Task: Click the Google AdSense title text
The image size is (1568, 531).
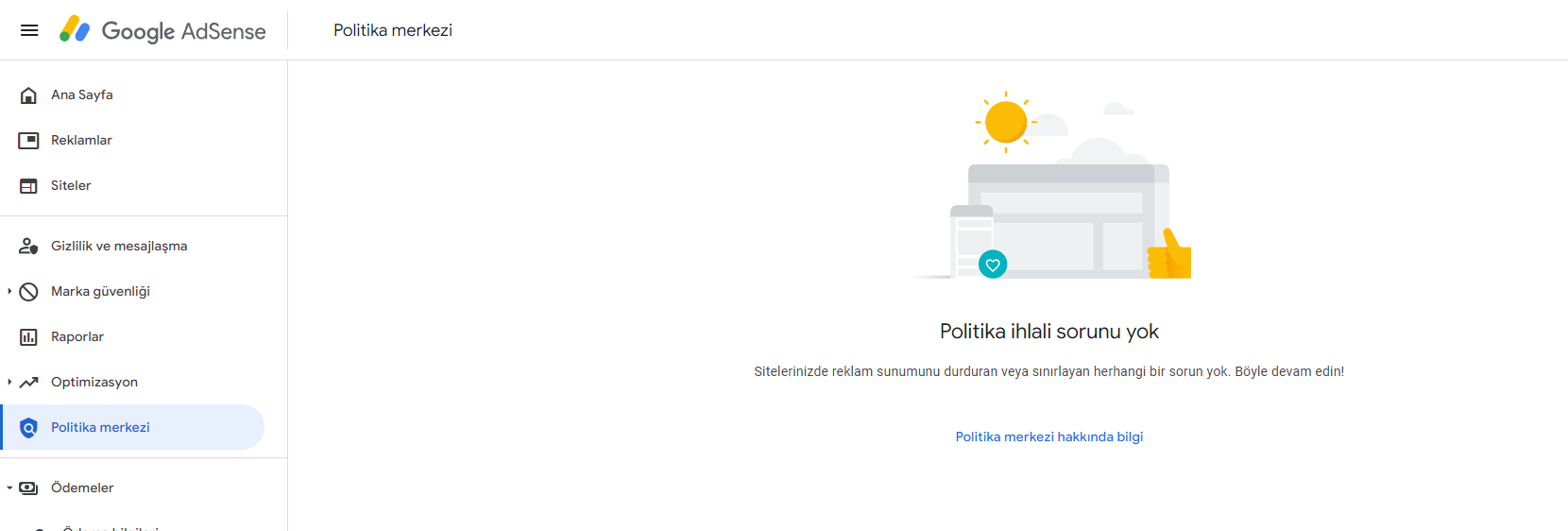Action: coord(183,30)
